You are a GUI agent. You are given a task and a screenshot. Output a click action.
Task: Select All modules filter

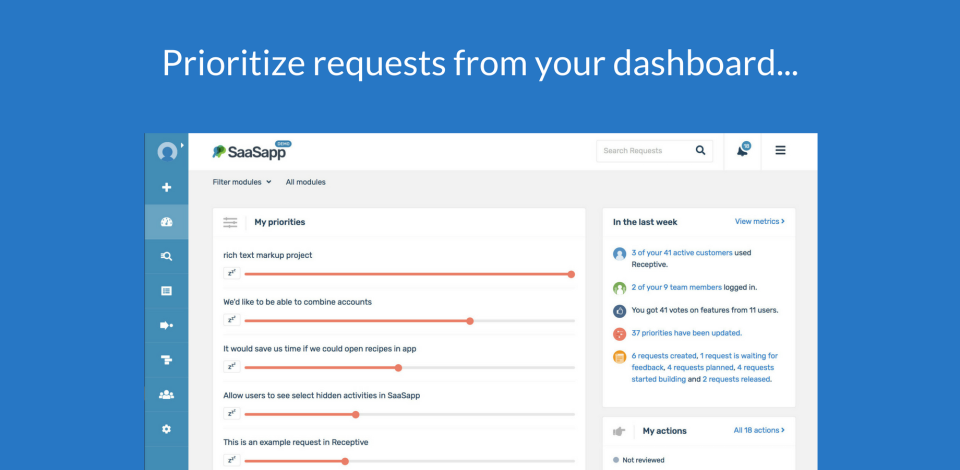tap(306, 182)
